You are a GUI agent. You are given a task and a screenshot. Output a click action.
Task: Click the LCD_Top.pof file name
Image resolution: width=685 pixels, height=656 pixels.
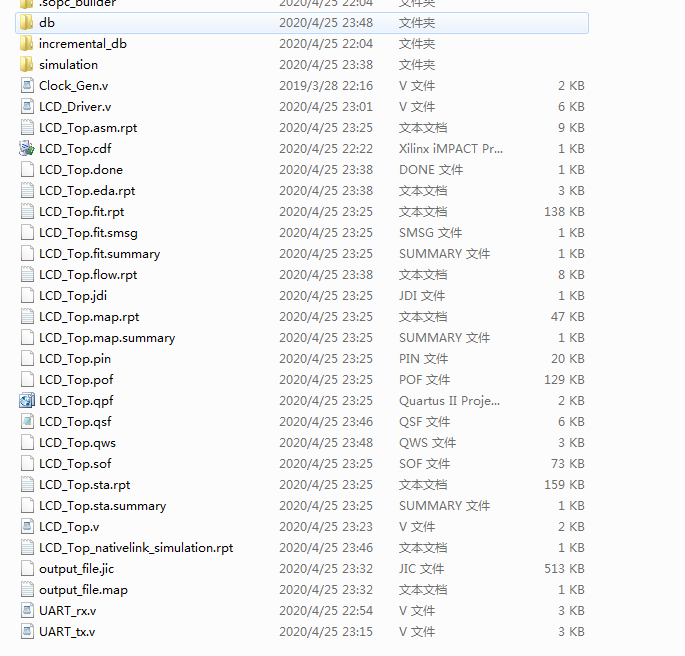[x=75, y=379]
